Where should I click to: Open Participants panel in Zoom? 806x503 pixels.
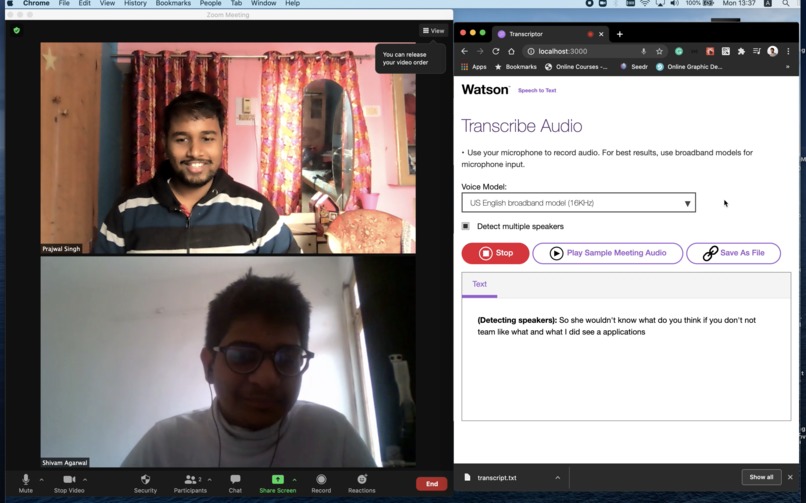pos(190,483)
